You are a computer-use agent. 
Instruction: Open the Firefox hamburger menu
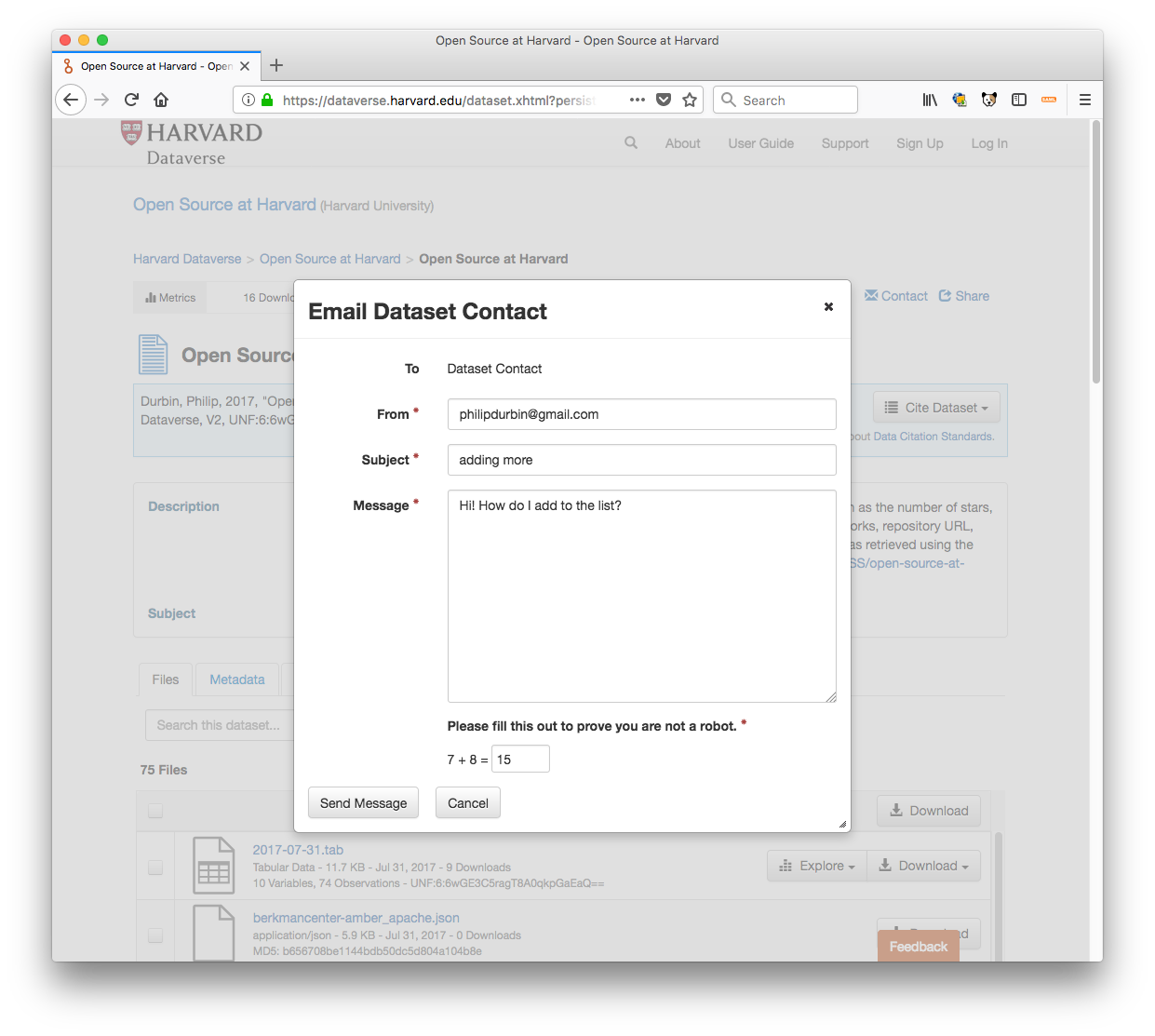[1085, 100]
